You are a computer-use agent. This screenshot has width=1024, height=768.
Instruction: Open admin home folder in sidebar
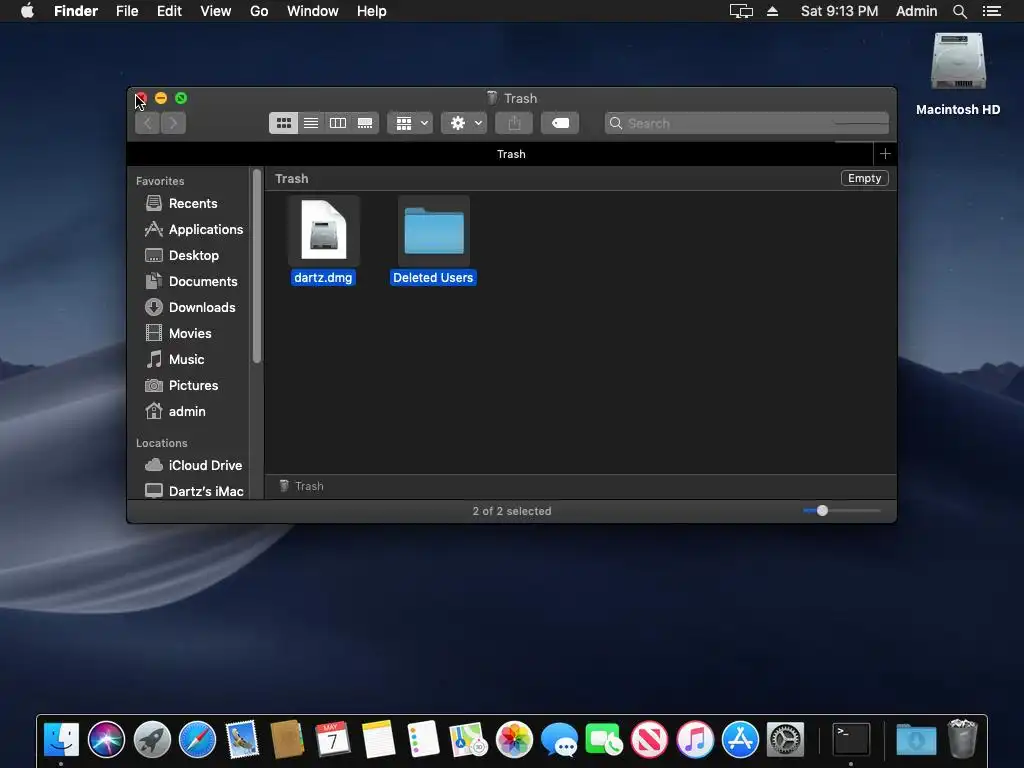pos(175,411)
